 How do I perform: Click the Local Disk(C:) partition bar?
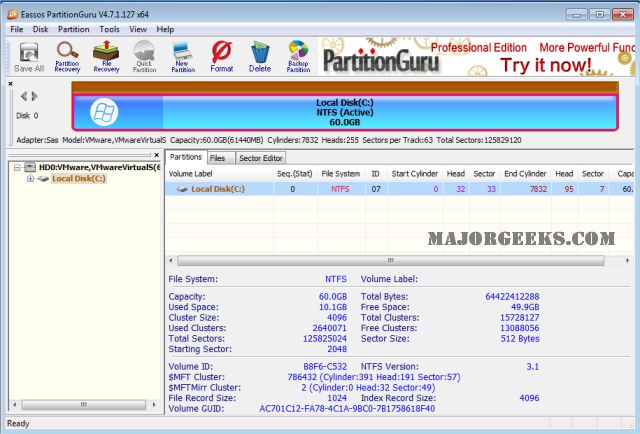pos(345,112)
